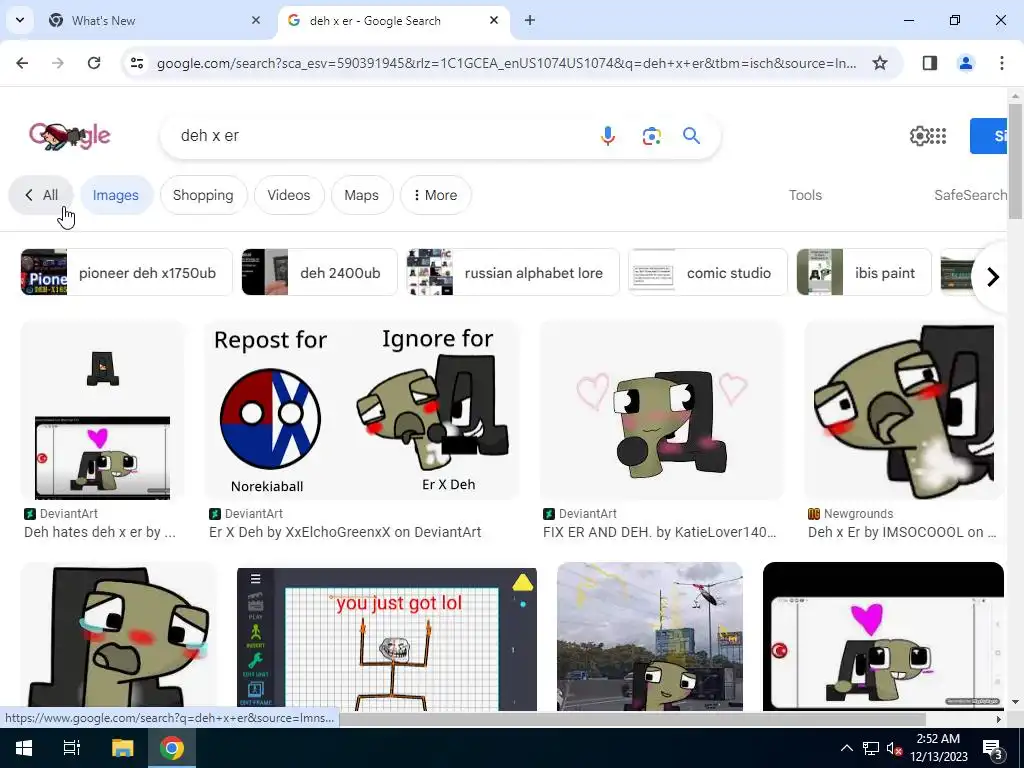1024x768 pixels.
Task: Click the URL in the address bar
Action: (x=507, y=63)
